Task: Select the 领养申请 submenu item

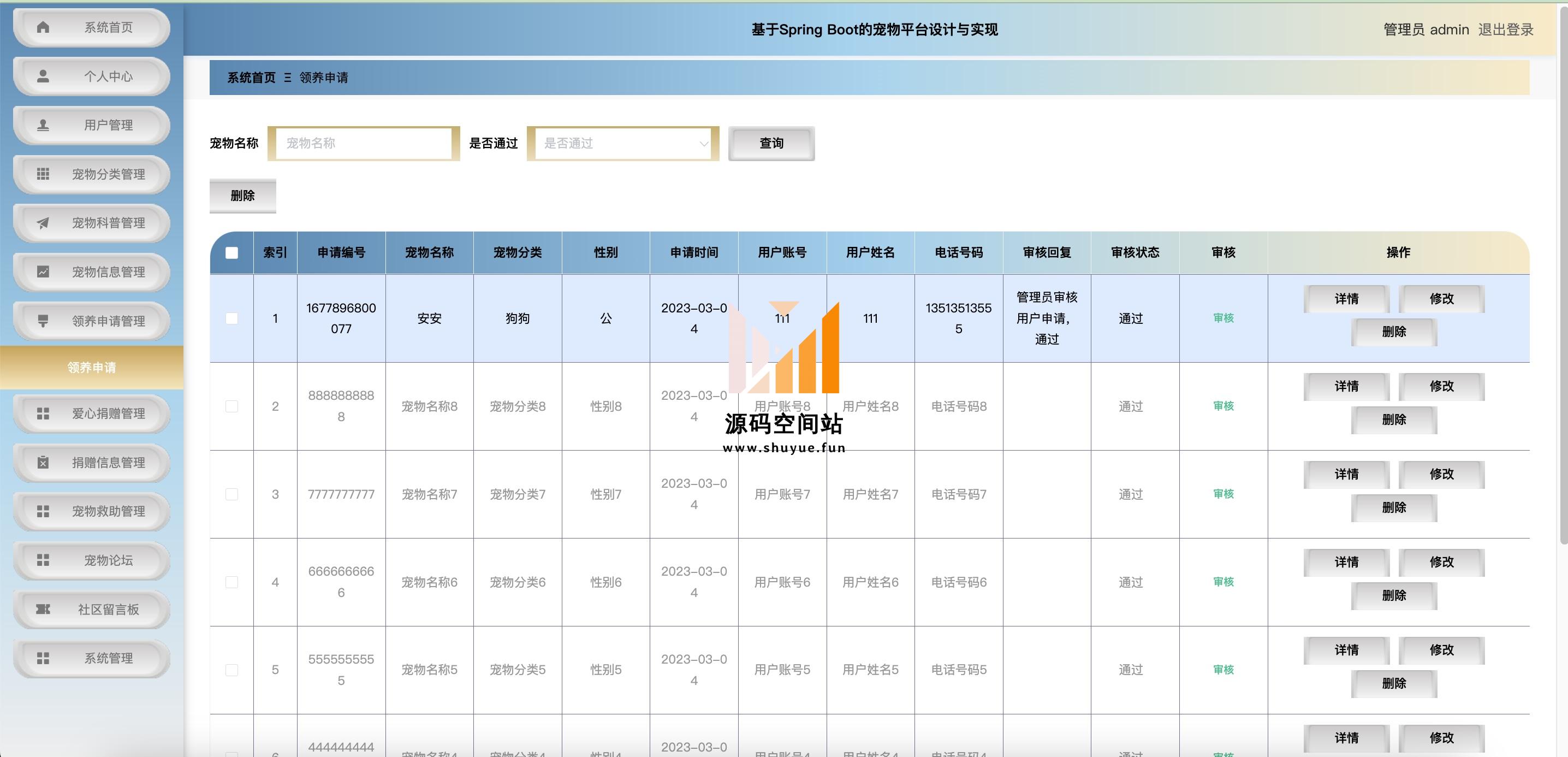Action: (x=91, y=367)
